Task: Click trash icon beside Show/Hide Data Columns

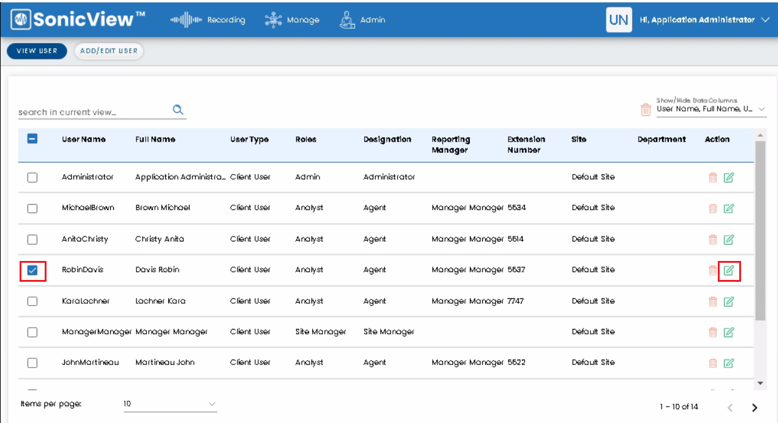Action: 646,109
